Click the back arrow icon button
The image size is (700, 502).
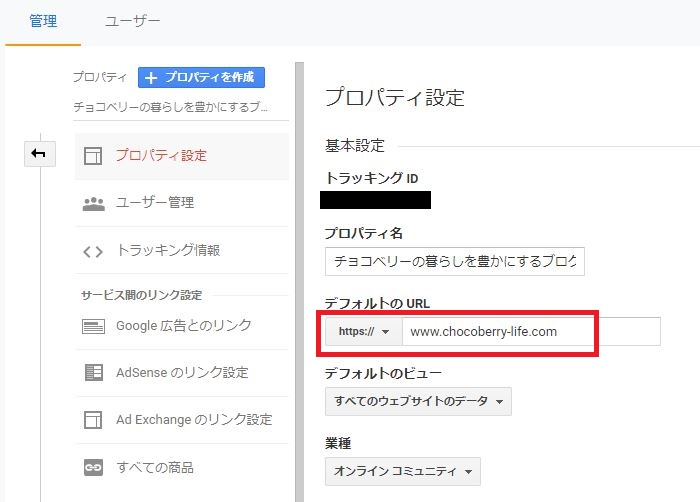[40, 154]
